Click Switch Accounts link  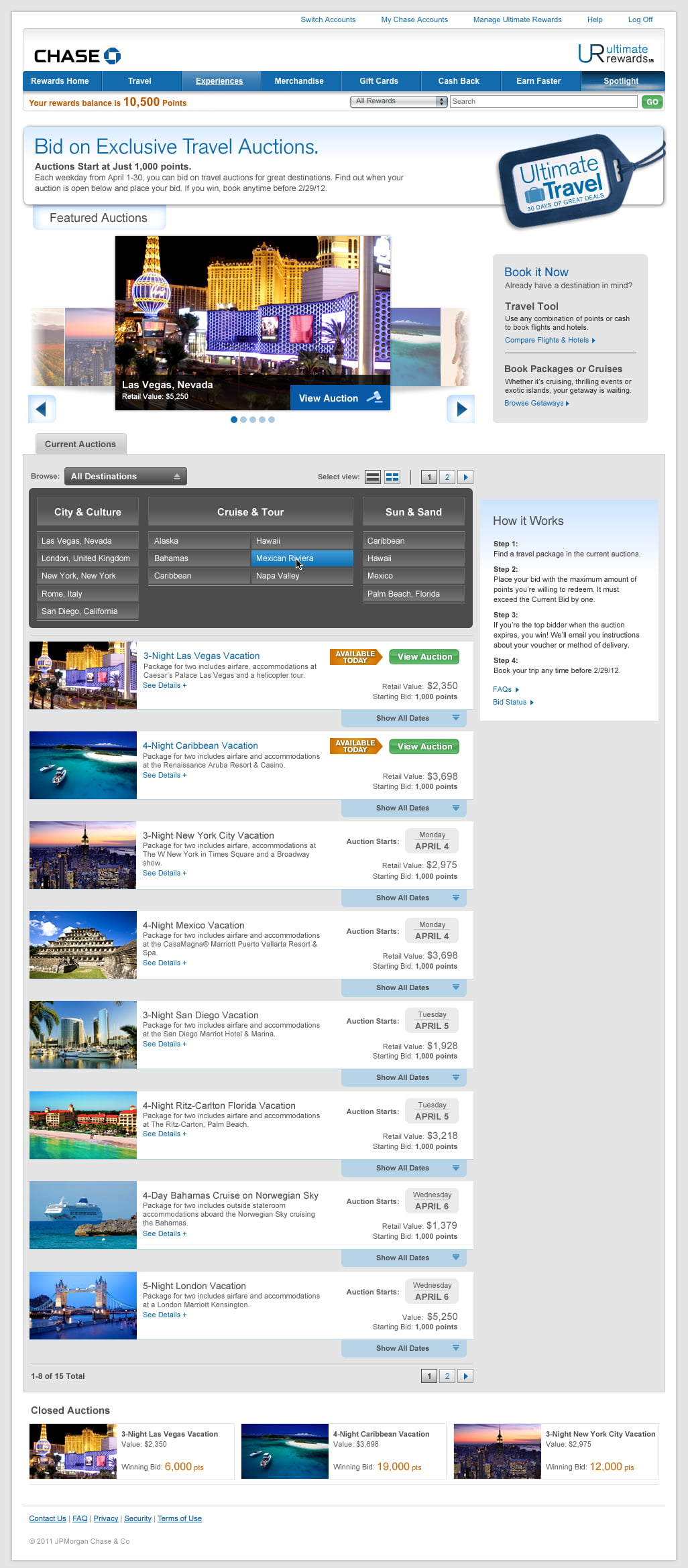[328, 19]
